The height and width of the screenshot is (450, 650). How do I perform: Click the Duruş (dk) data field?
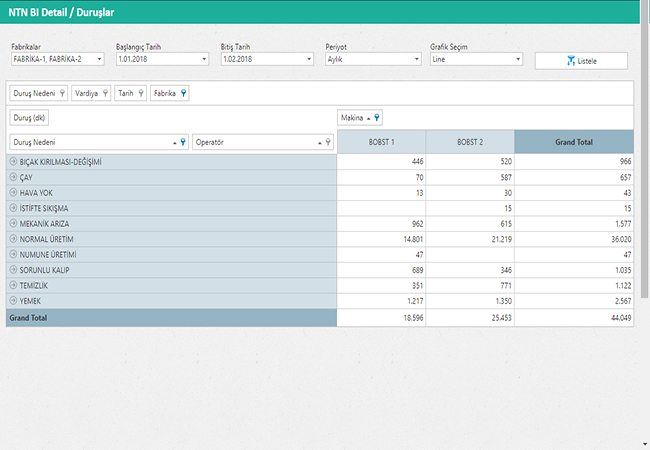30,118
